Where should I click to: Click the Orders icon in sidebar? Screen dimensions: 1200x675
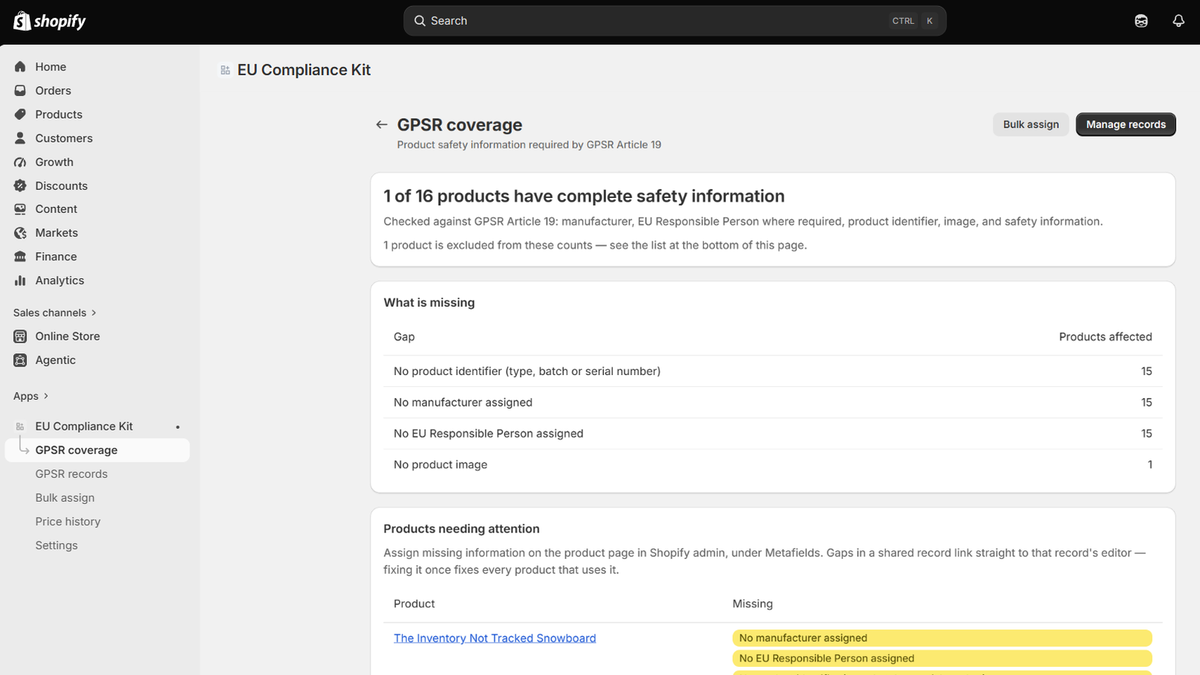click(20, 90)
